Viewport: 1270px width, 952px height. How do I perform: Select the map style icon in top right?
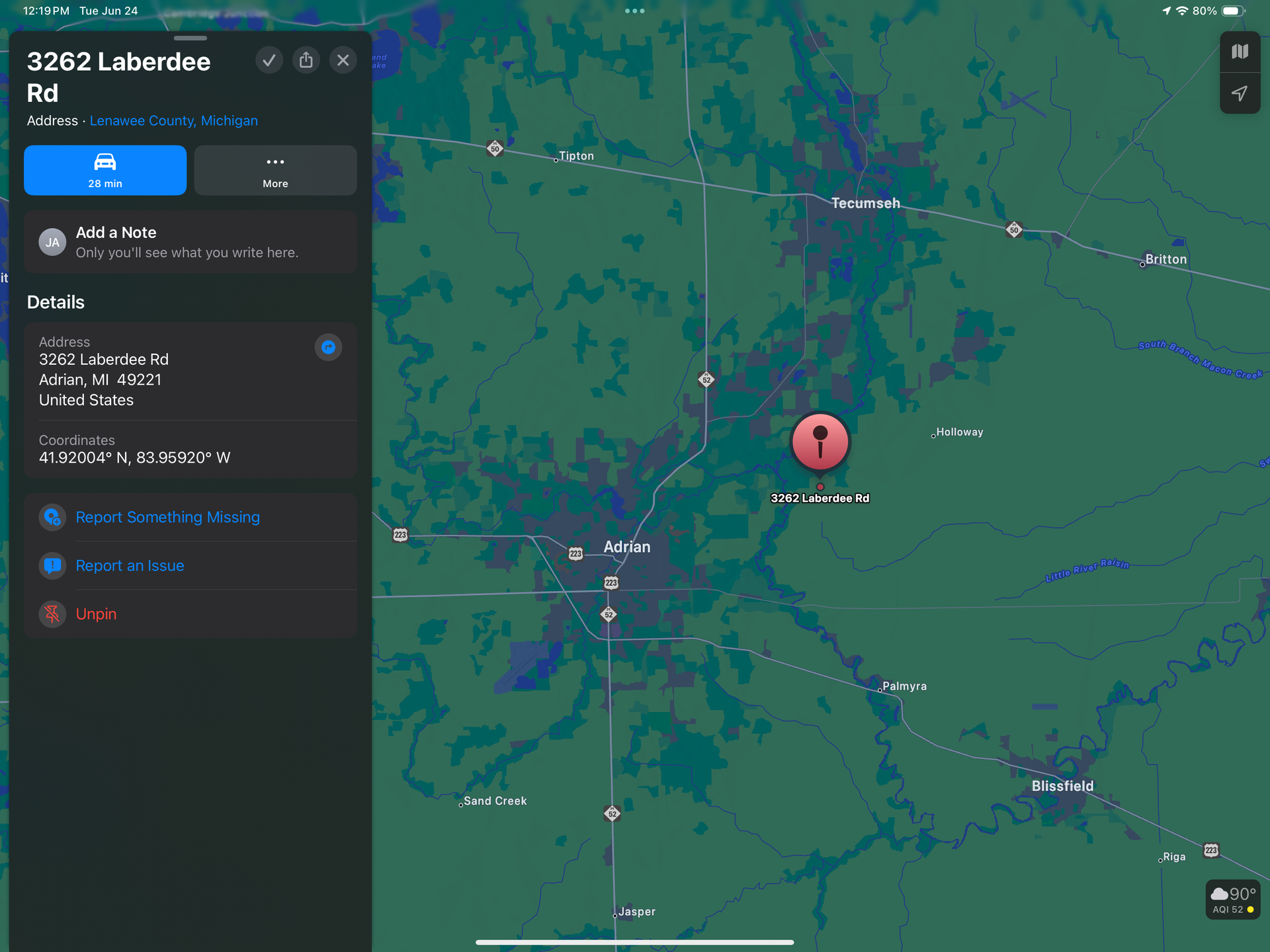1240,52
